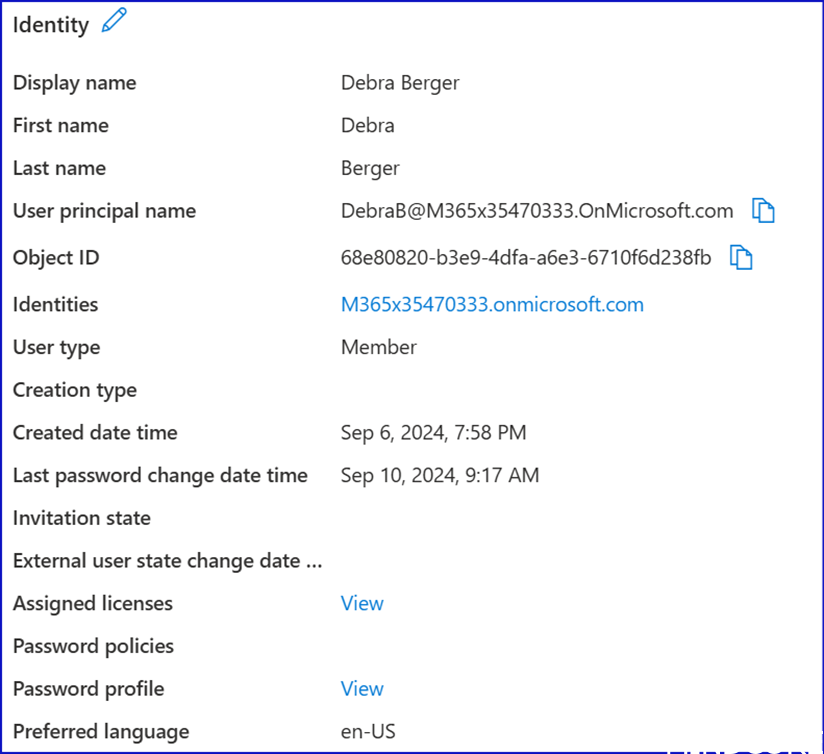
Task: Click the User type value Member
Action: coord(378,348)
